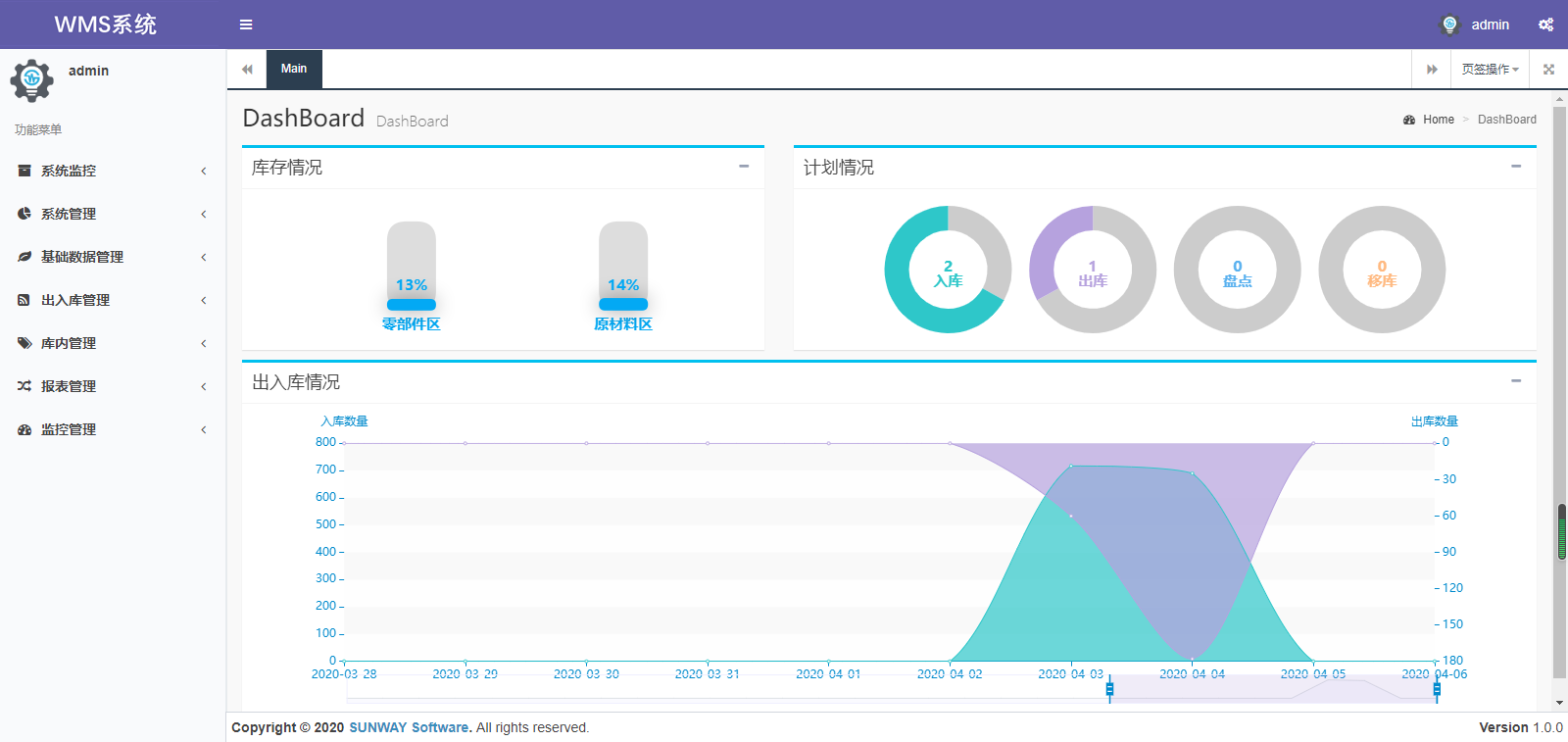Click the 入库 donut chart
The image size is (1568, 742).
[948, 270]
